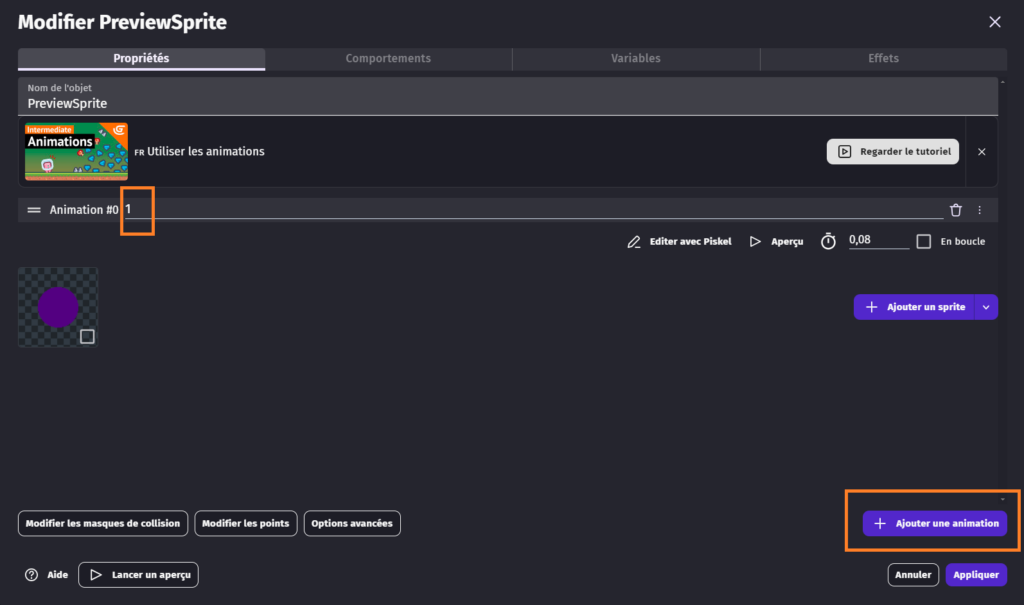The height and width of the screenshot is (605, 1024).
Task: Enable the En boucle checkbox
Action: [x=924, y=242]
